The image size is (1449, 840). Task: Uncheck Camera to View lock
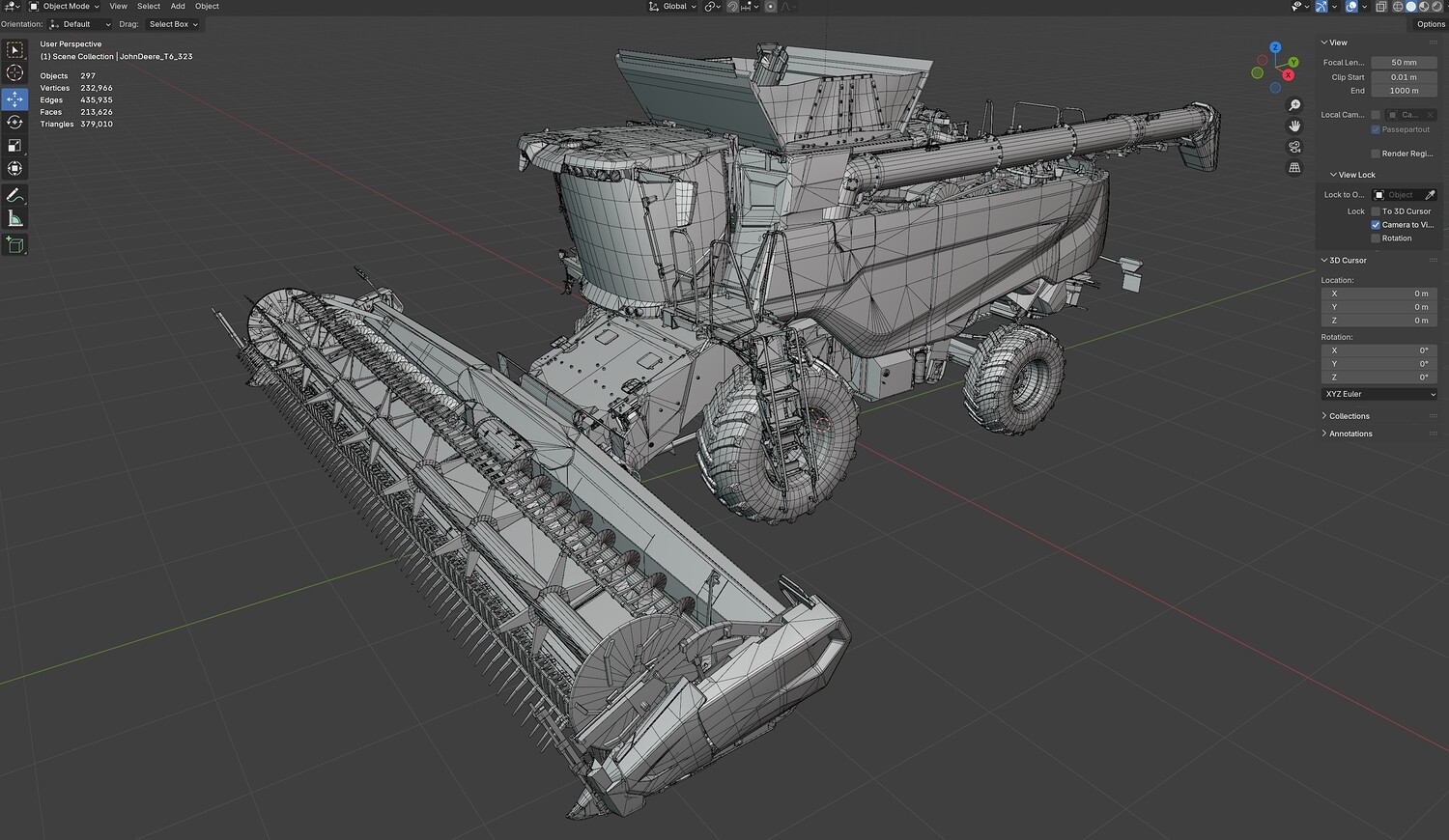[x=1376, y=225]
